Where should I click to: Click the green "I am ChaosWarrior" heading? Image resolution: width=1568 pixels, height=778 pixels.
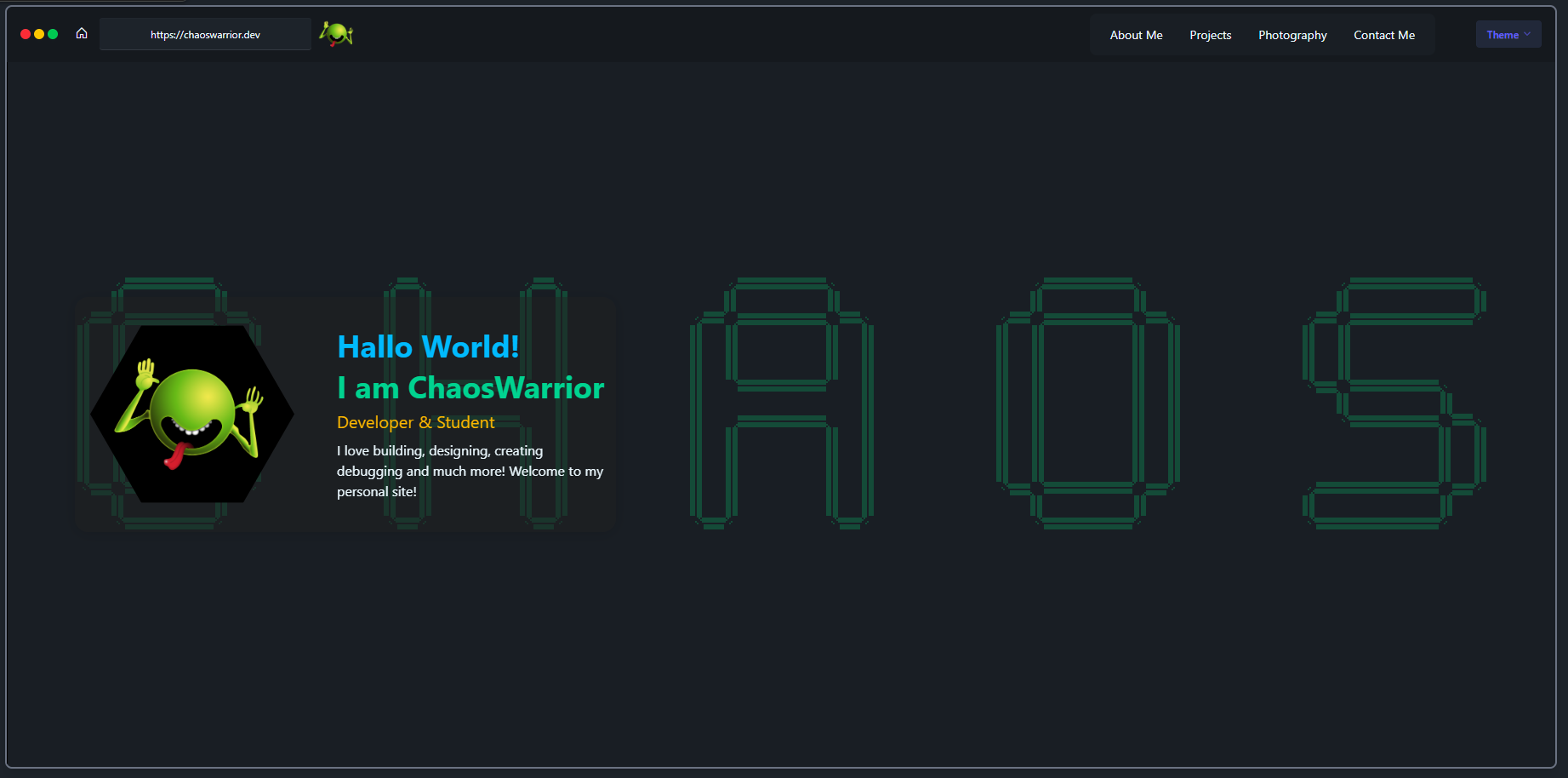(470, 388)
